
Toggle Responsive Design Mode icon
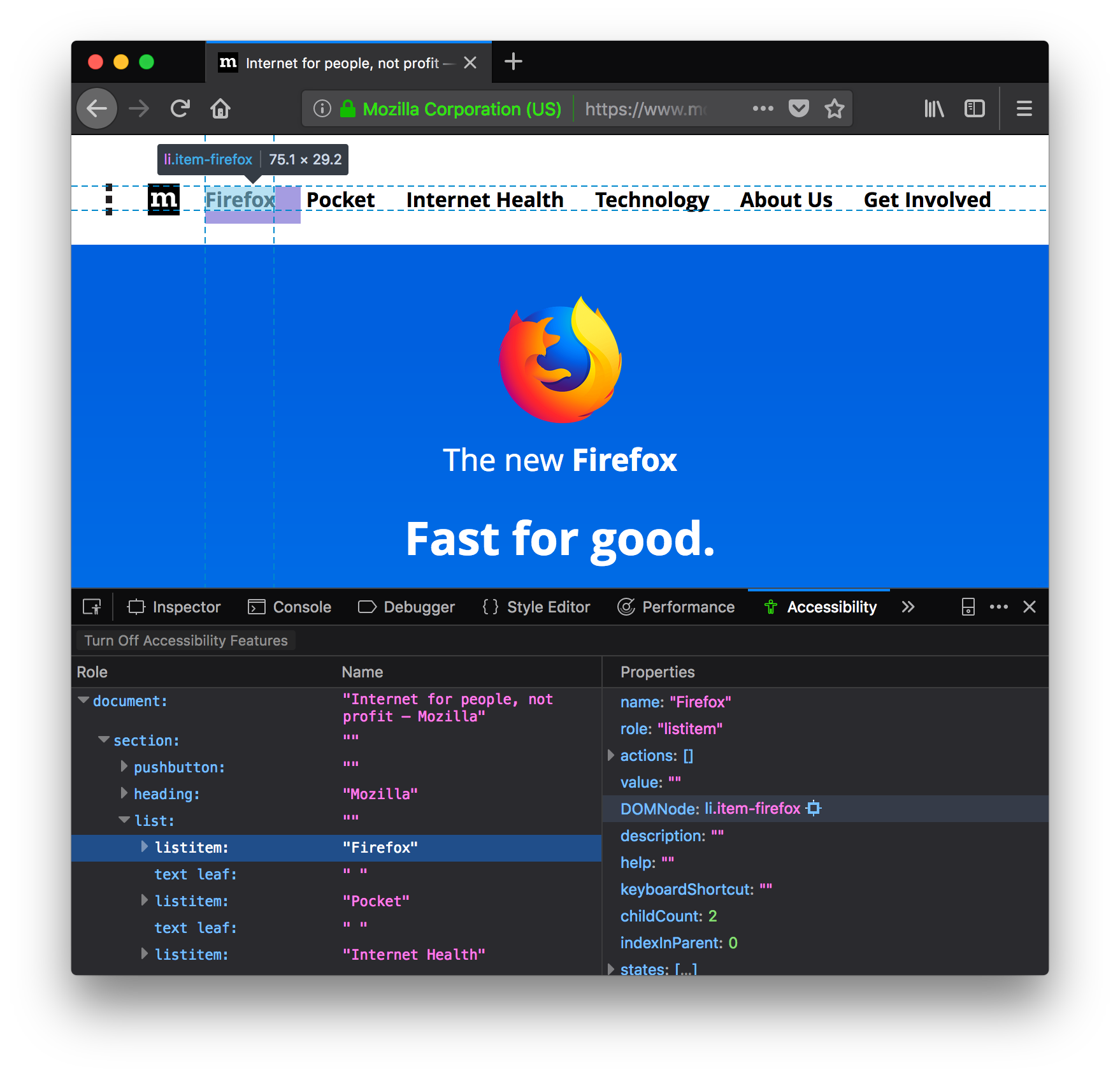coord(968,607)
